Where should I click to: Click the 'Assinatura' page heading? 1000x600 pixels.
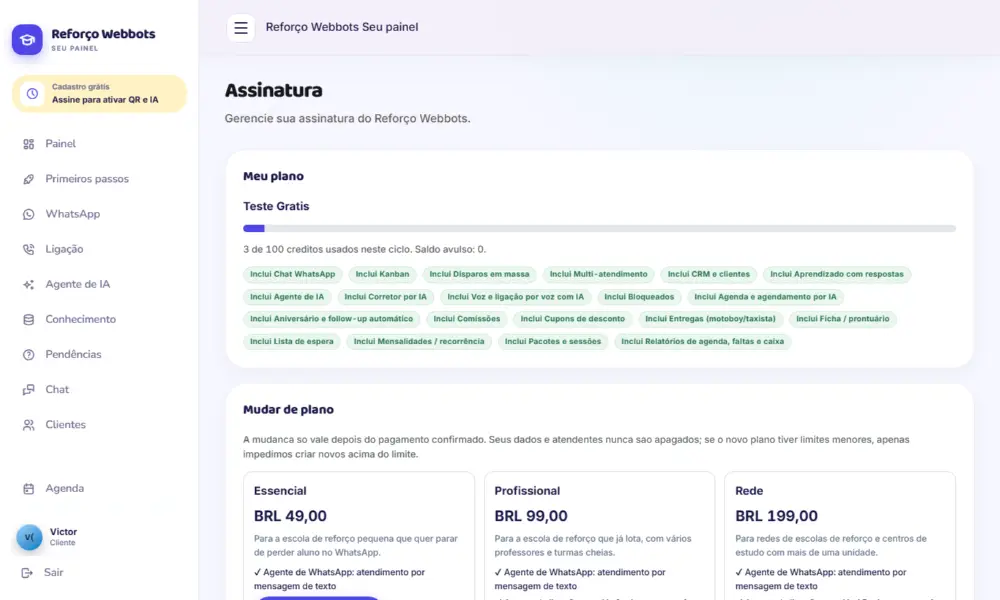274,91
